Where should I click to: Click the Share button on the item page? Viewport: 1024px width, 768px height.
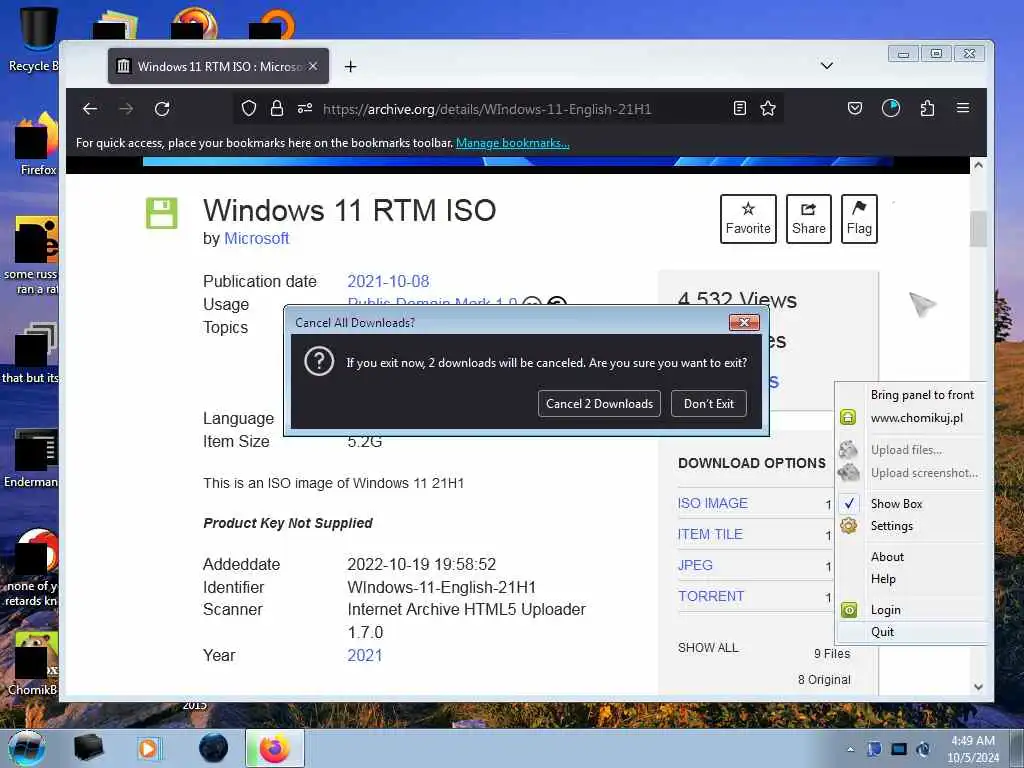coord(808,219)
